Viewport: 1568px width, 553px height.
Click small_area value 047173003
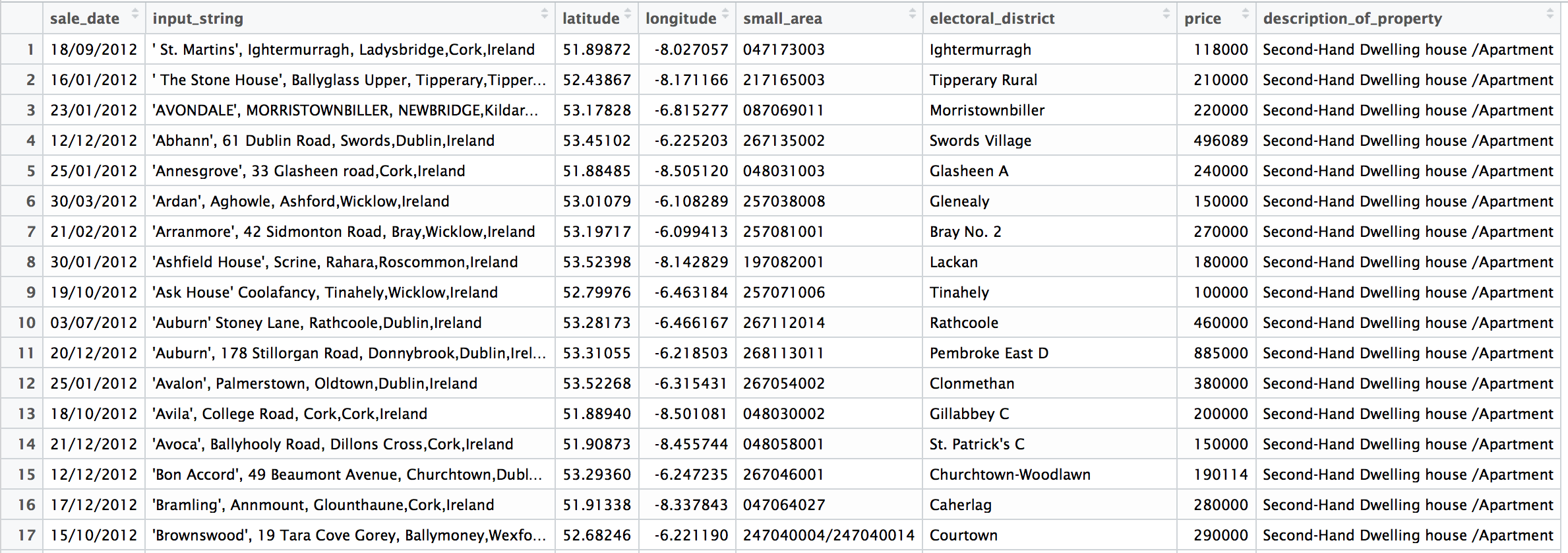point(784,49)
